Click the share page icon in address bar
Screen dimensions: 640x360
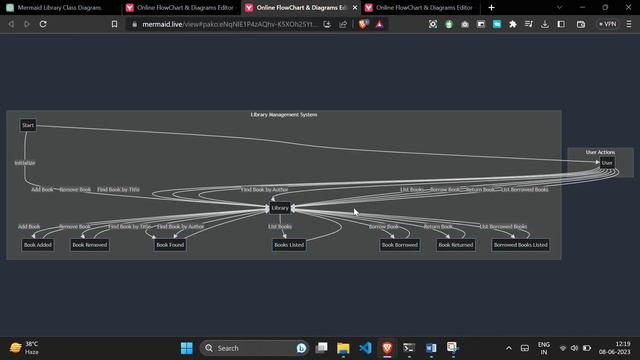coord(343,24)
